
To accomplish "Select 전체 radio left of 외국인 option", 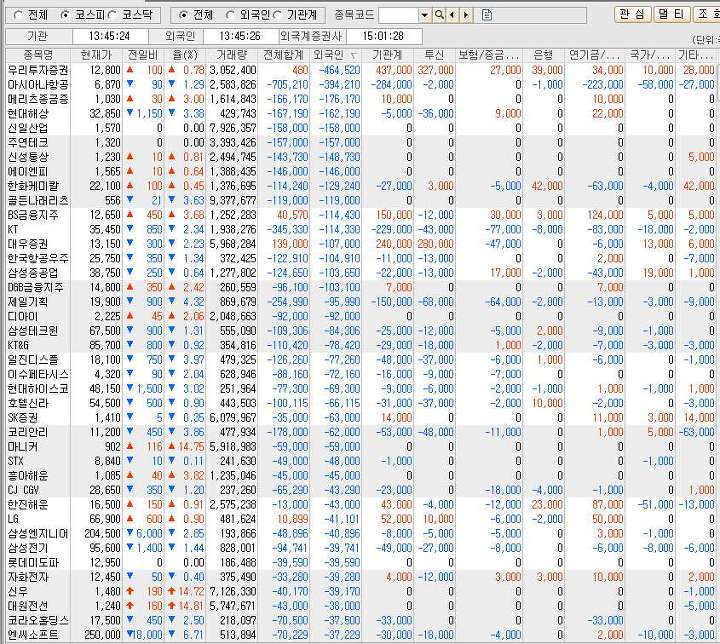I will (183, 15).
